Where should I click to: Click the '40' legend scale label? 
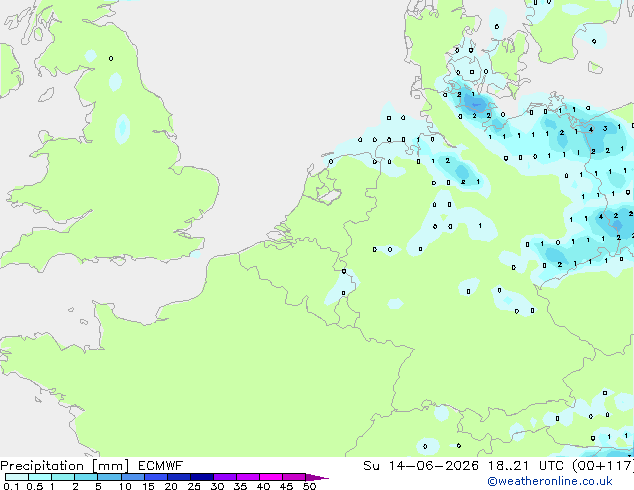(x=263, y=486)
